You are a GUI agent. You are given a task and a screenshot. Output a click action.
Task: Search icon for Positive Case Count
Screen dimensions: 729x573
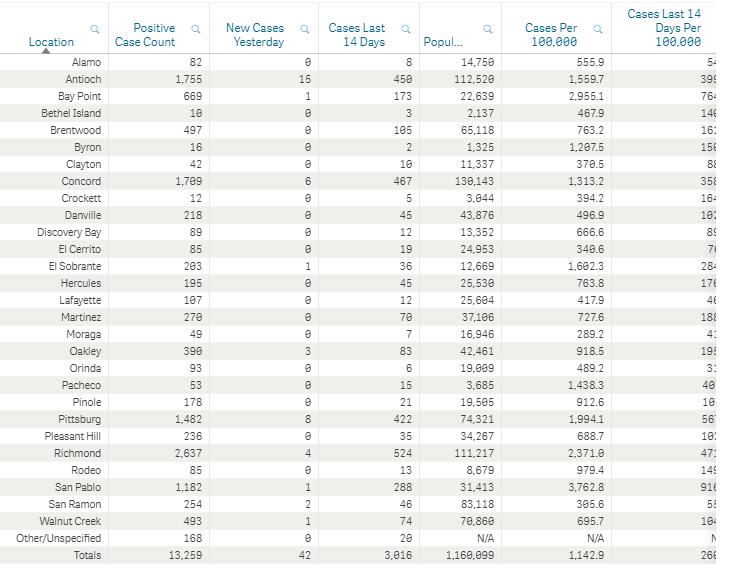pos(196,29)
